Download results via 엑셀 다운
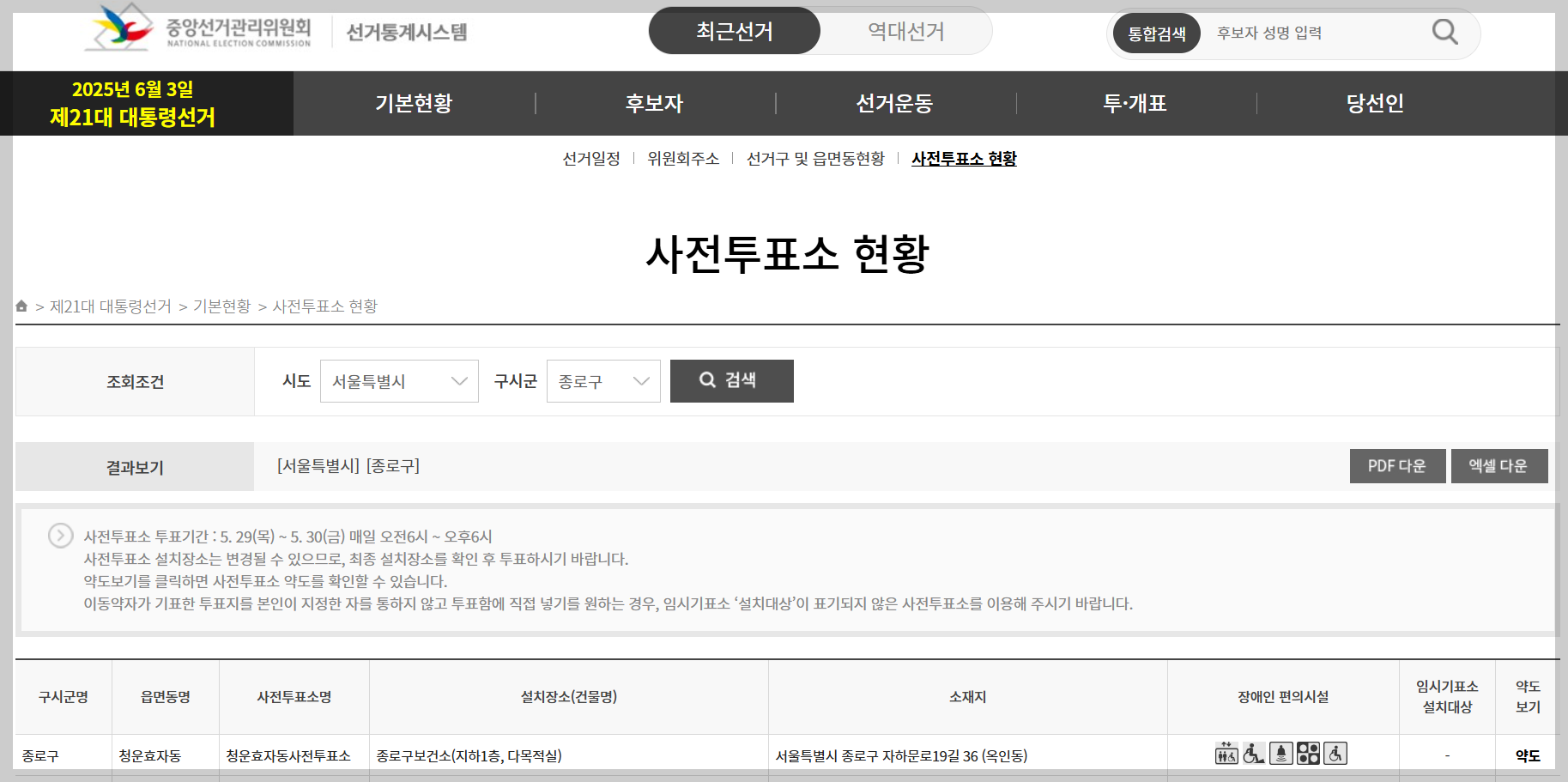The height and width of the screenshot is (782, 1568). [x=1499, y=466]
